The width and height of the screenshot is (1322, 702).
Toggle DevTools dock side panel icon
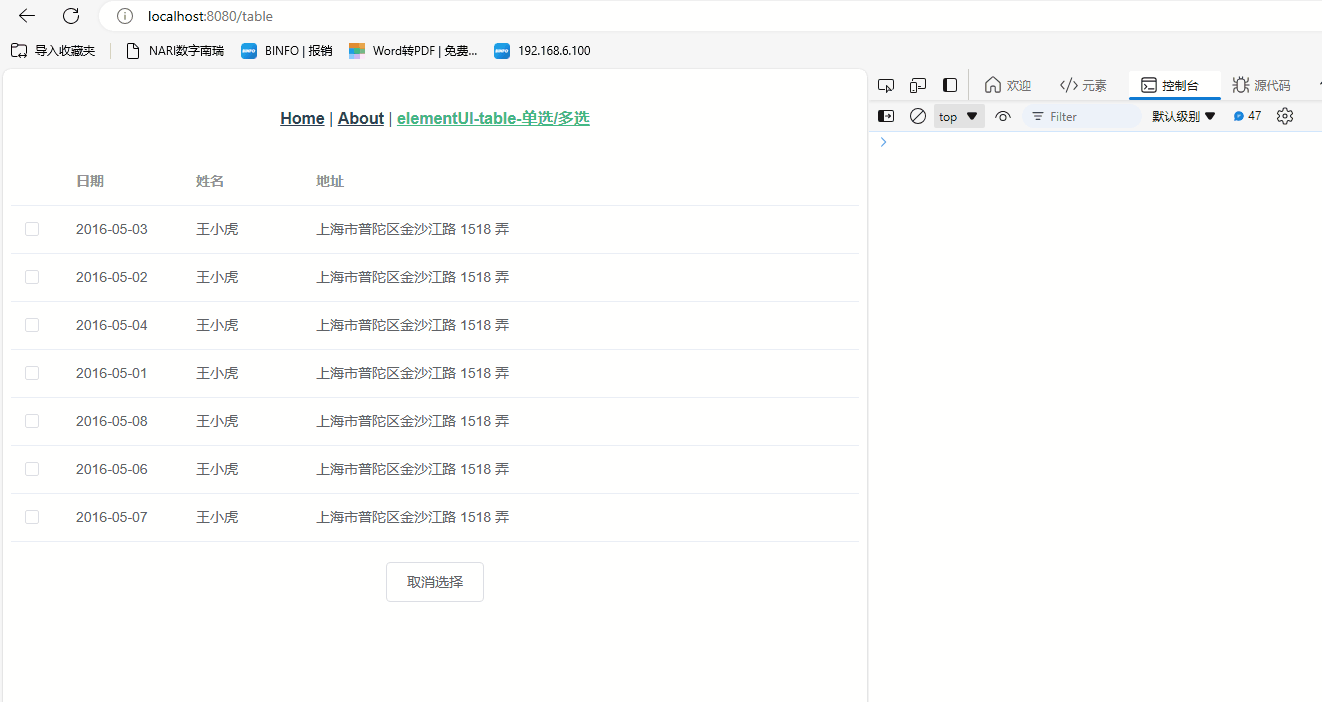coord(950,85)
